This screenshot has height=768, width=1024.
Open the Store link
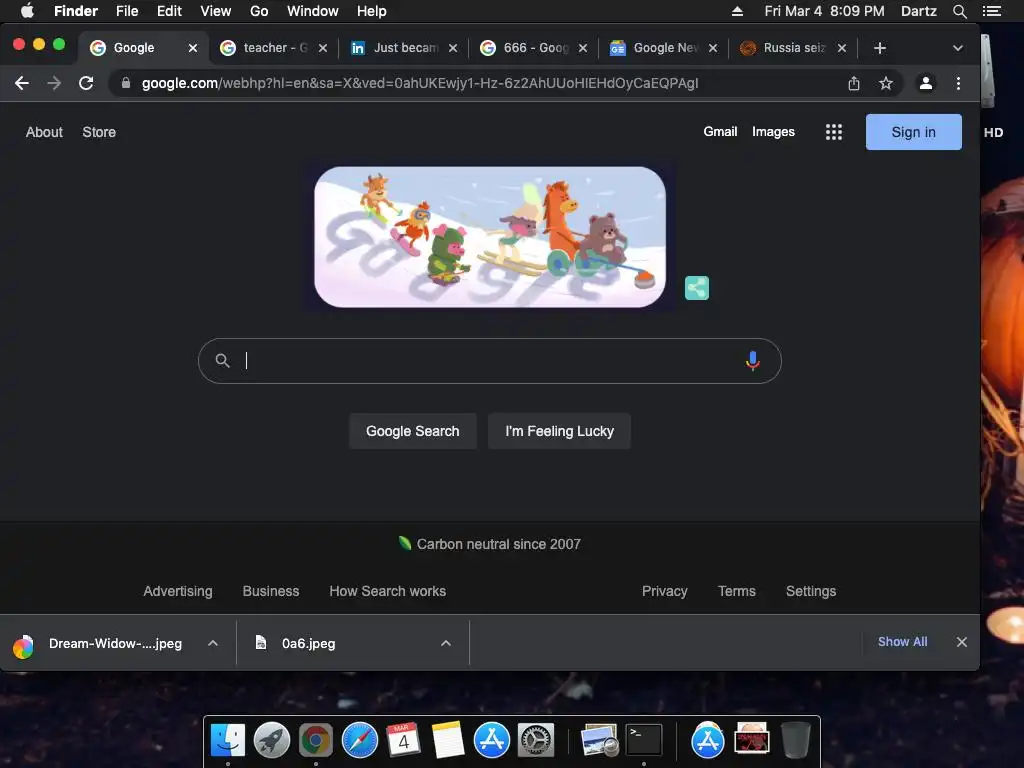click(99, 132)
